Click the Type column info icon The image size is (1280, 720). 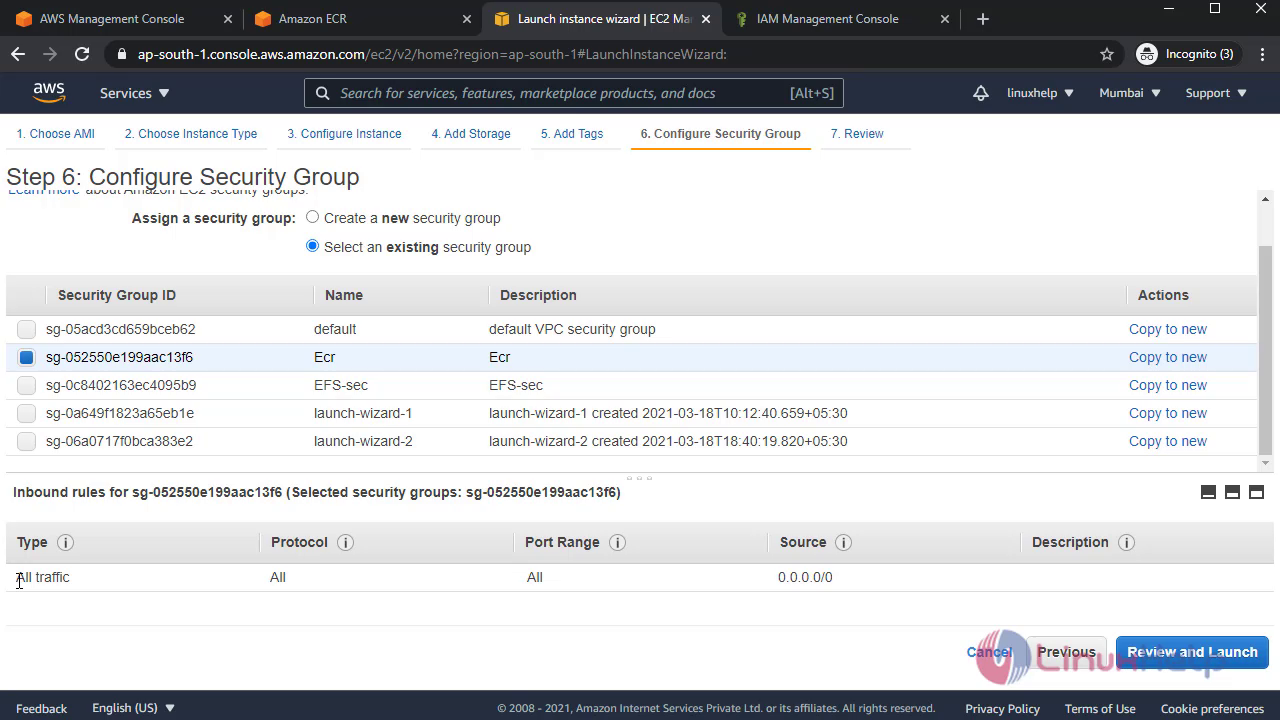point(66,542)
